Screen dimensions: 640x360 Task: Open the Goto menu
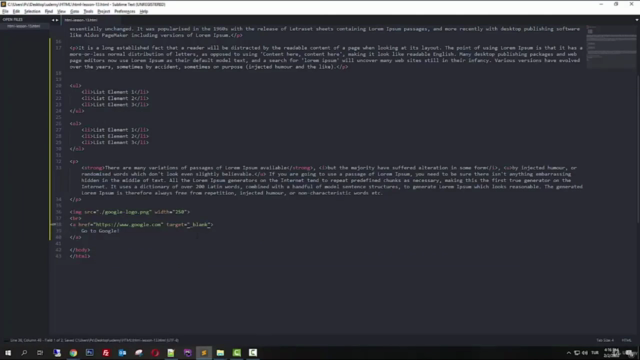[x=75, y=11]
